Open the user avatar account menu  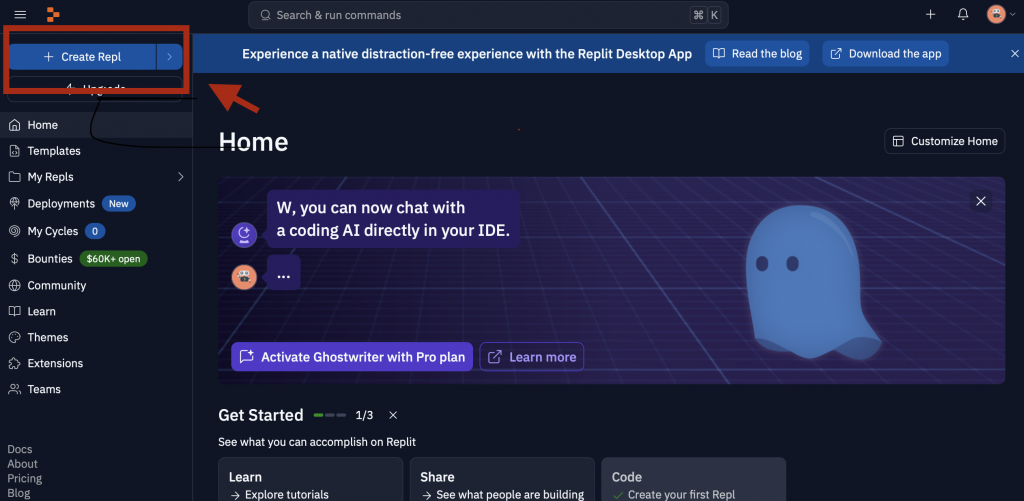[1000, 14]
